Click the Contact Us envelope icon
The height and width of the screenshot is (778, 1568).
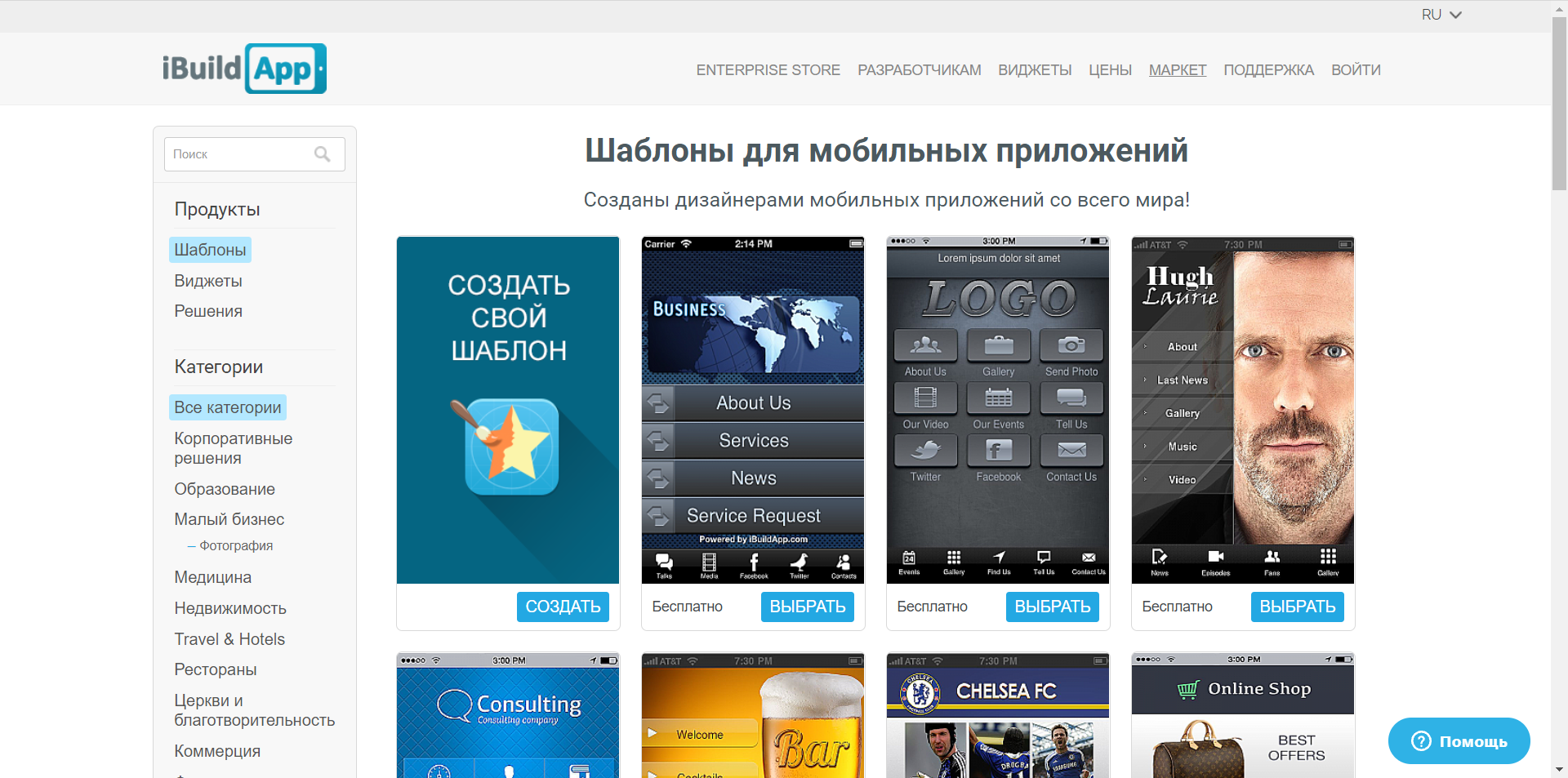(1071, 450)
